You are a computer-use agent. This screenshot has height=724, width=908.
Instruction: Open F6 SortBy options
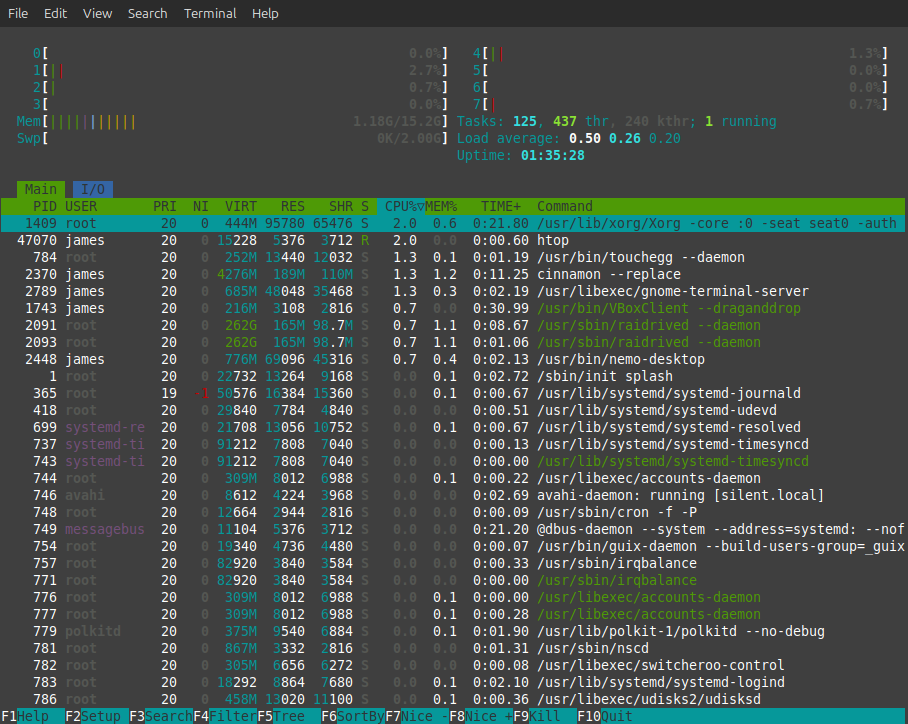pos(352,716)
